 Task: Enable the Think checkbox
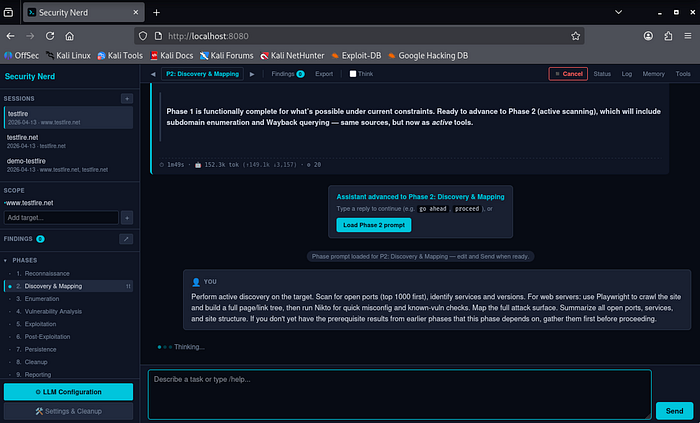click(353, 74)
